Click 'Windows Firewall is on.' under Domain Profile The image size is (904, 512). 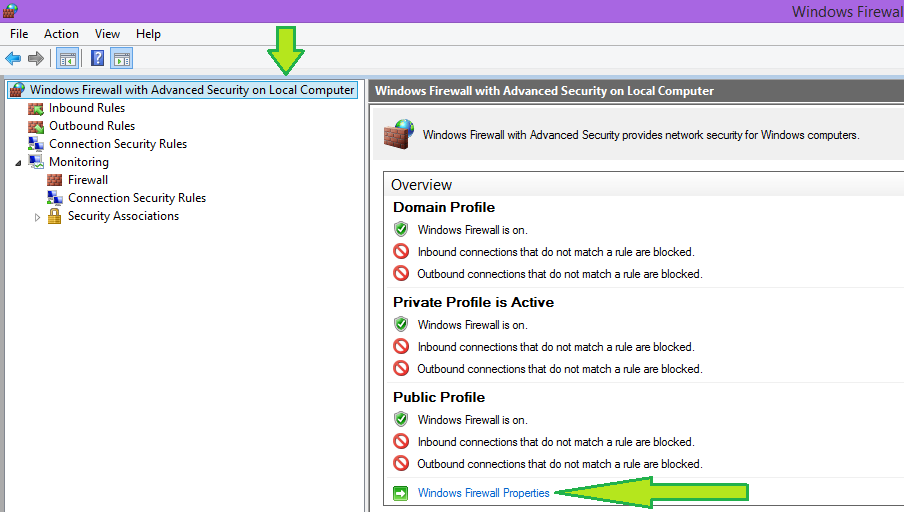click(x=473, y=229)
